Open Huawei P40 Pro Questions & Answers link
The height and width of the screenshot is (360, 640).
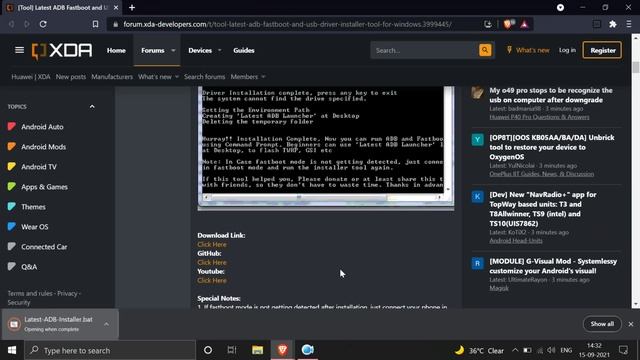[x=539, y=117]
